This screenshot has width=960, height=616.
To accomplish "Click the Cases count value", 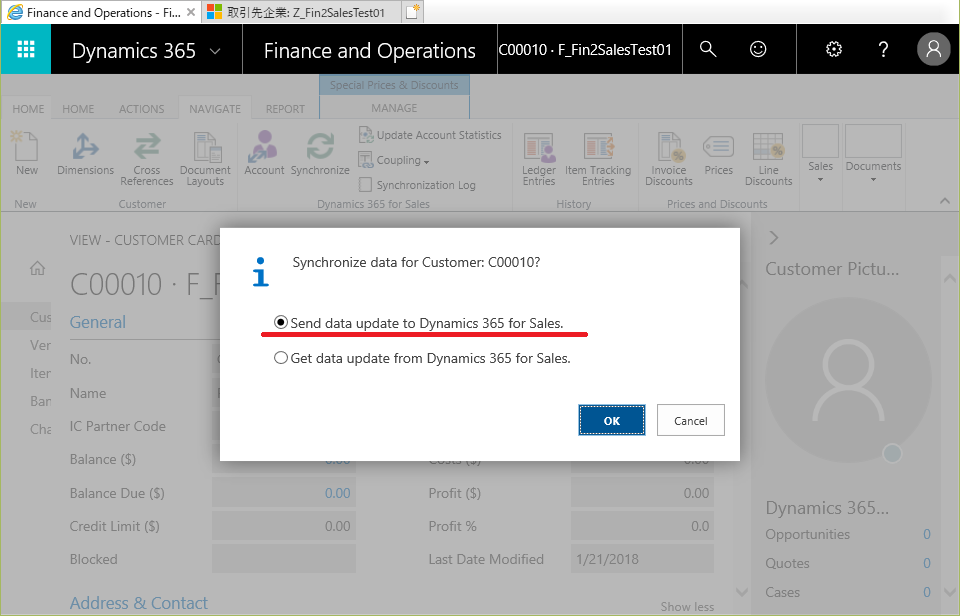I will pyautogui.click(x=927, y=592).
